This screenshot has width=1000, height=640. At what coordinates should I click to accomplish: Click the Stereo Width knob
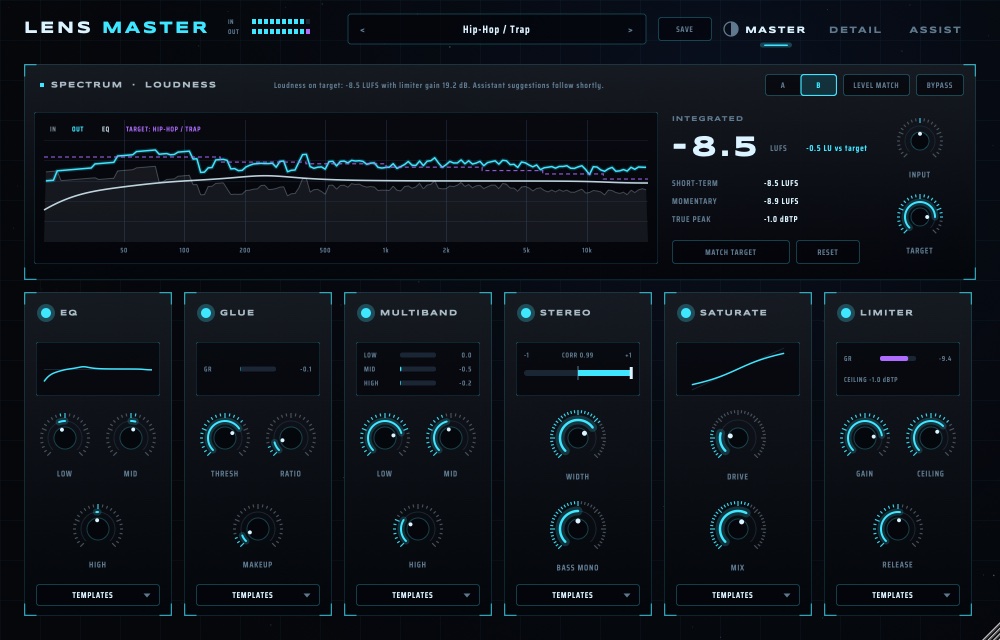[x=578, y=437]
